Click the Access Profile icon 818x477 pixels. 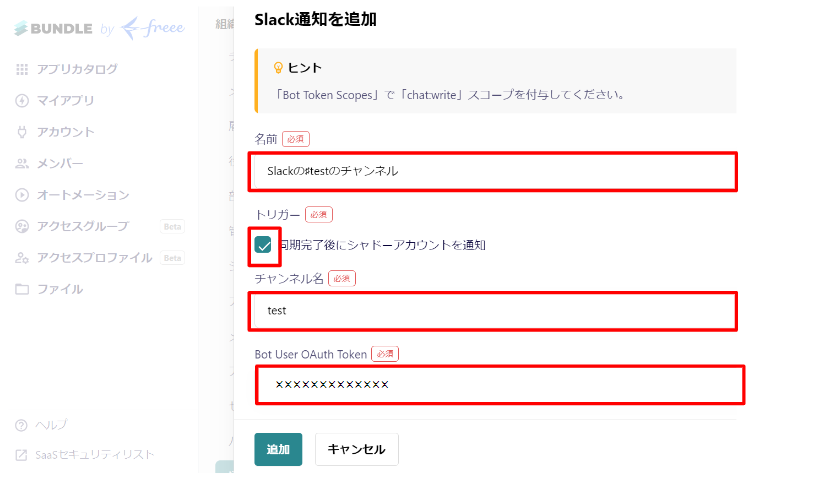pos(22,258)
